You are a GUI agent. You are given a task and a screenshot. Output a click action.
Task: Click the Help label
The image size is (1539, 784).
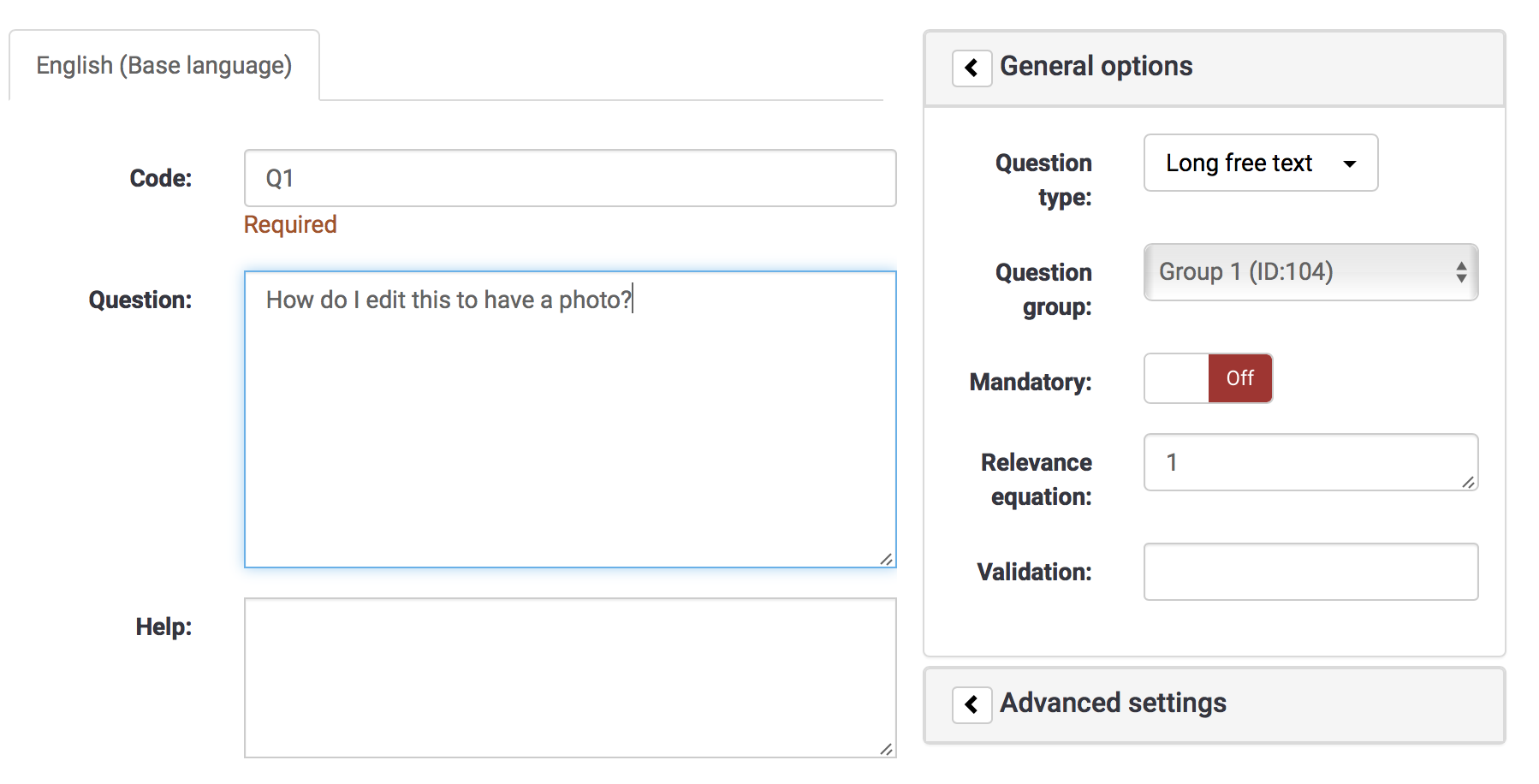(x=163, y=627)
